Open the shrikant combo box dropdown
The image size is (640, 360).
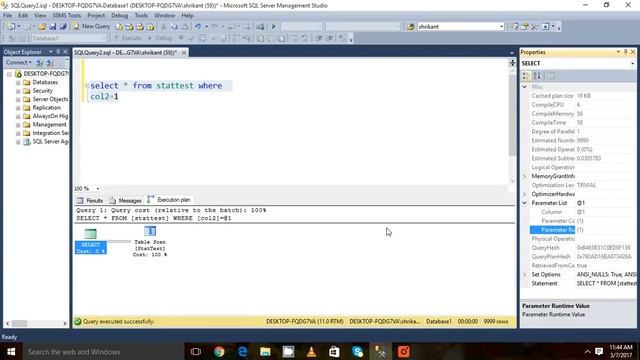[x=501, y=27]
